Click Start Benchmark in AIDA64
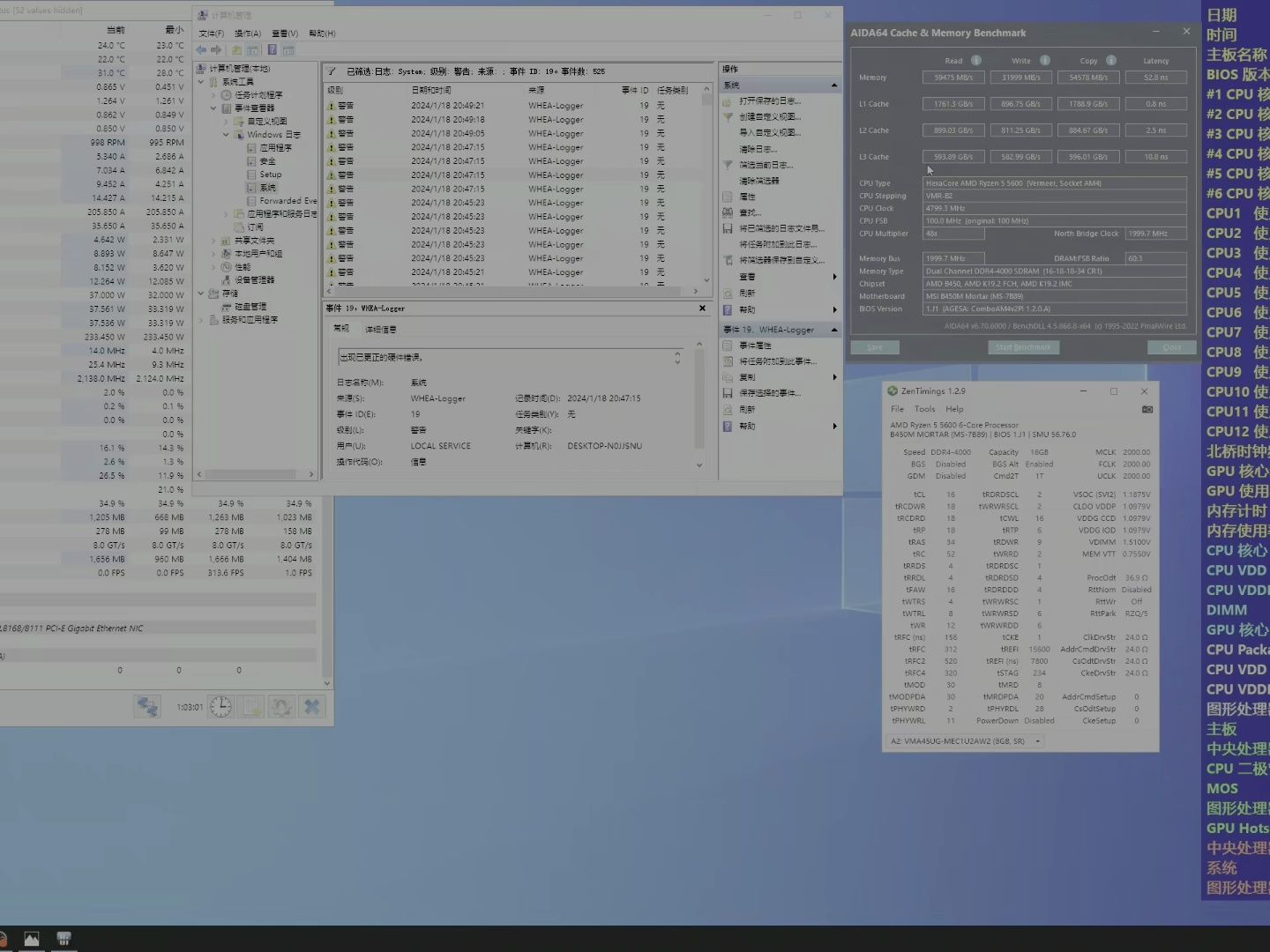The width and height of the screenshot is (1270, 952). tap(1023, 347)
